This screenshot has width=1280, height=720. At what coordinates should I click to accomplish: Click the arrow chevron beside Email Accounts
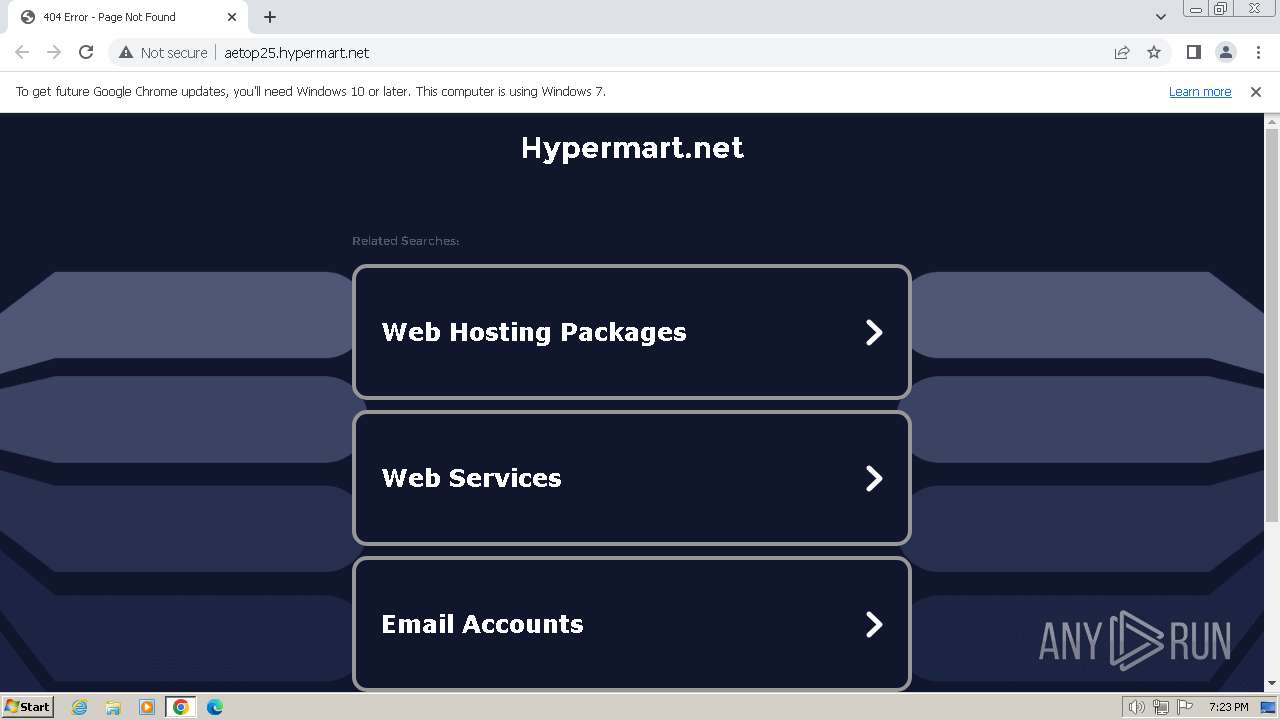tap(874, 624)
